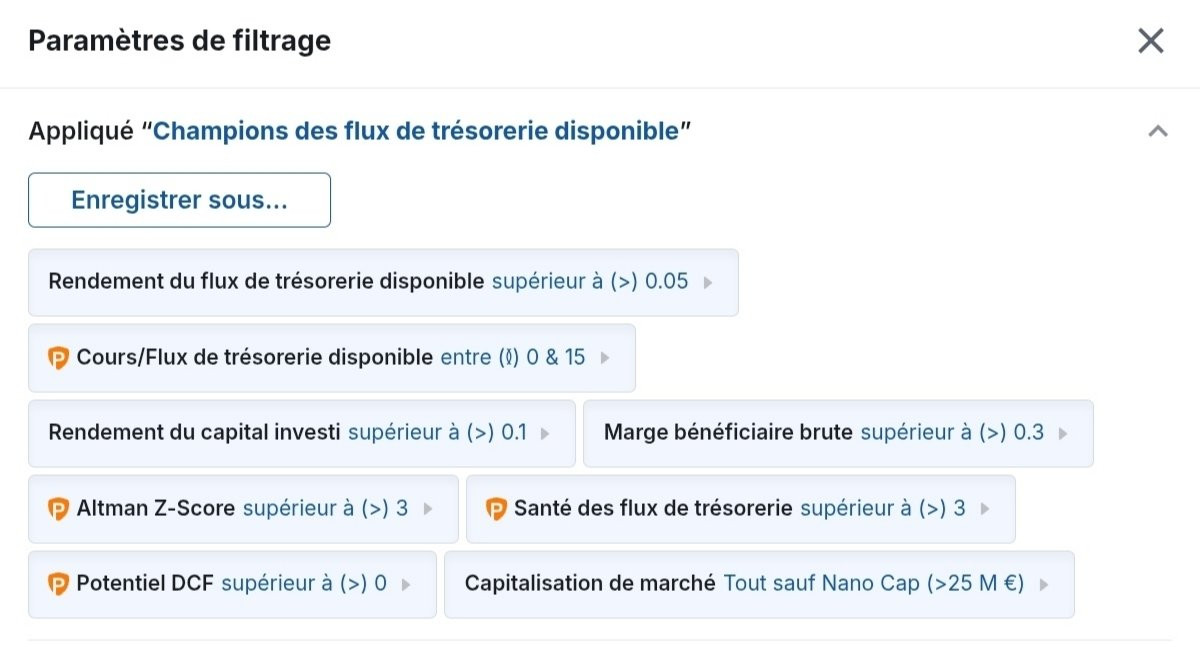The width and height of the screenshot is (1200, 647).
Task: Expand arrow on Rendement du capital investi filter
Action: tap(545, 434)
